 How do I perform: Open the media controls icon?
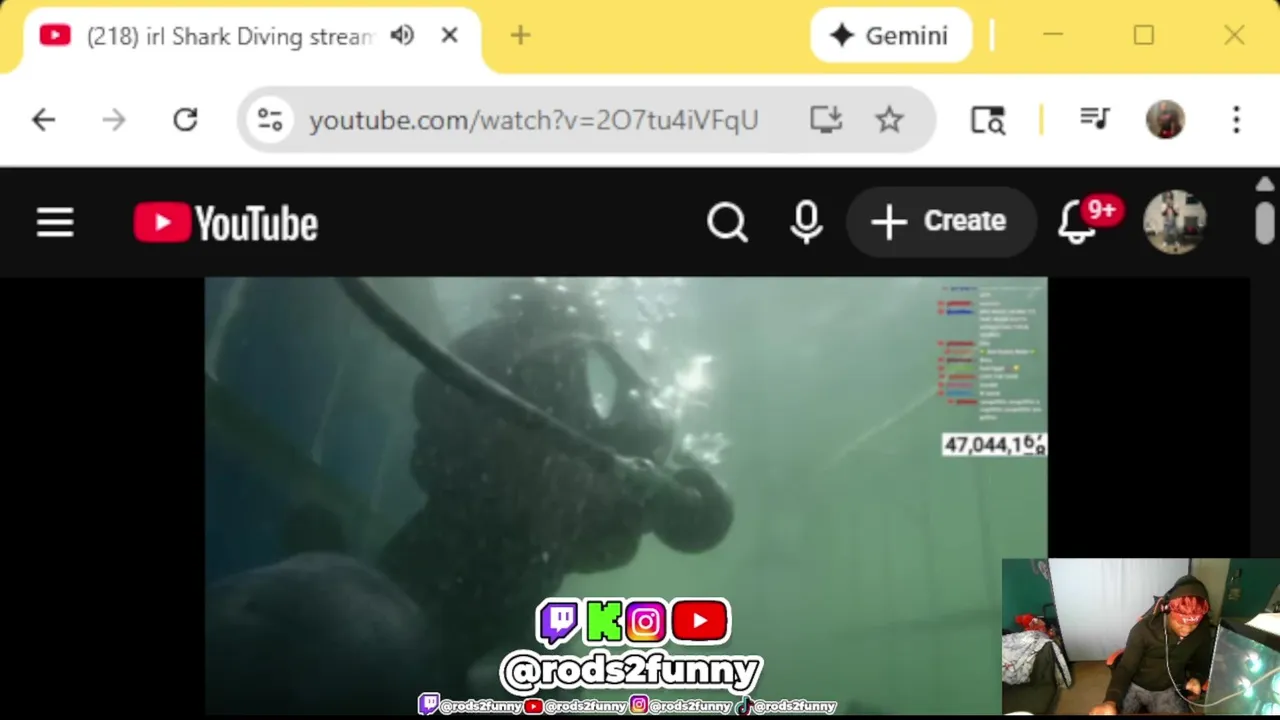click(1095, 120)
